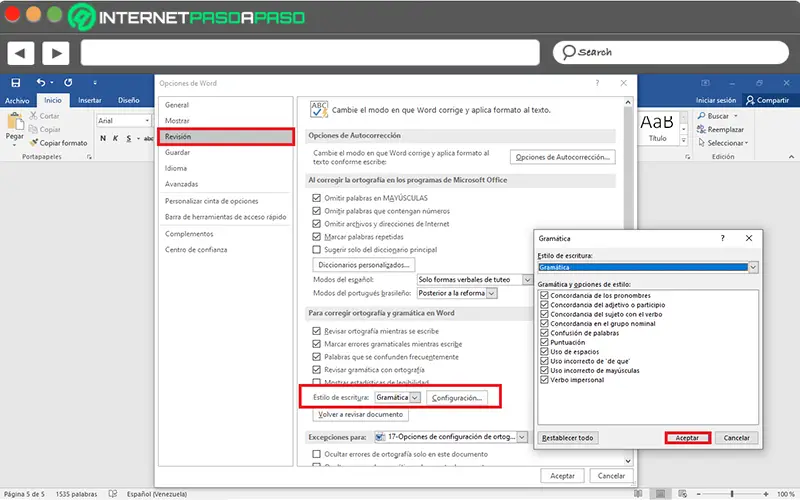Click scroll down arrow in options panel
This screenshot has width=800, height=500.
(628, 461)
